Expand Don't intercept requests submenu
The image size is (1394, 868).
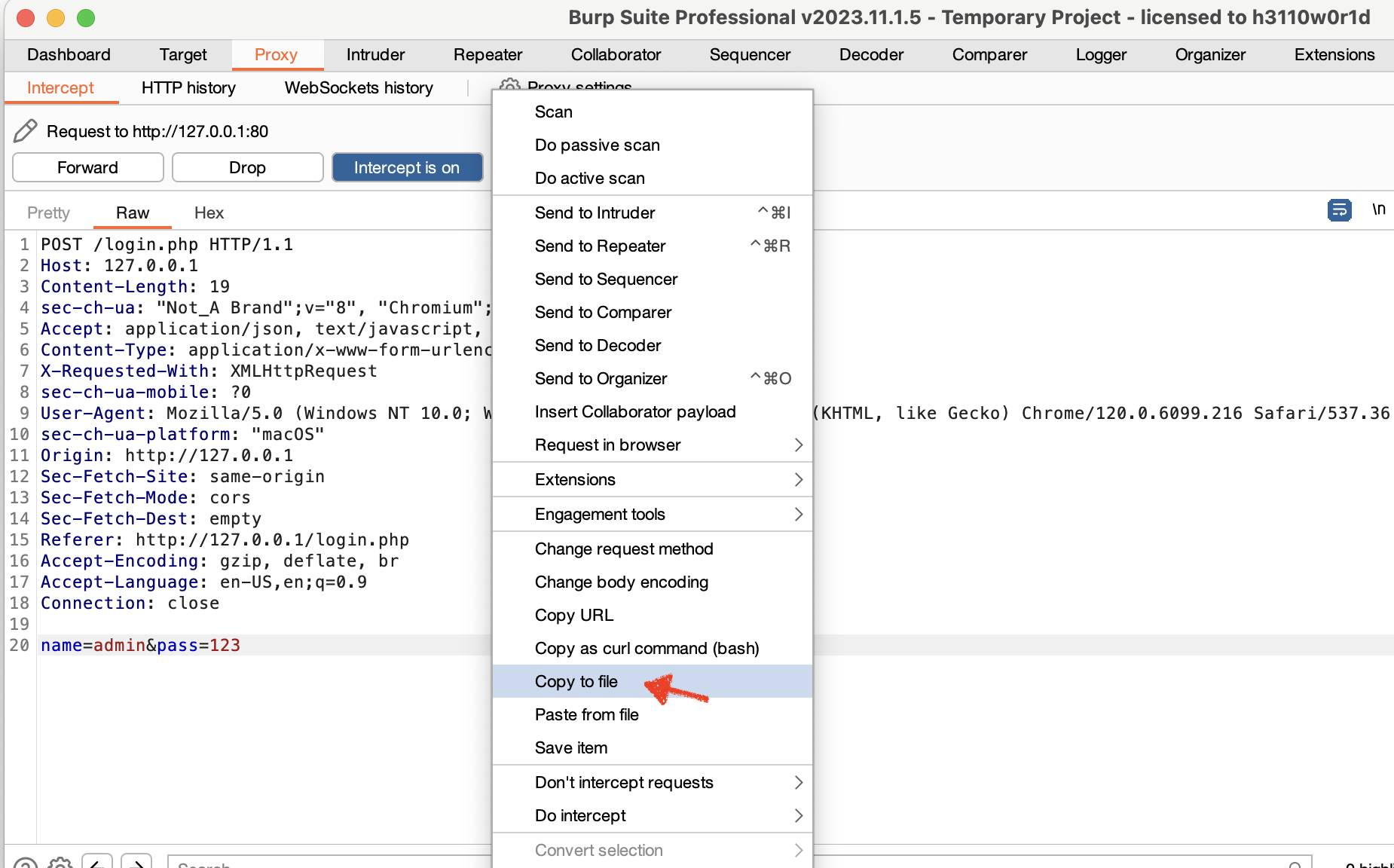pos(653,782)
